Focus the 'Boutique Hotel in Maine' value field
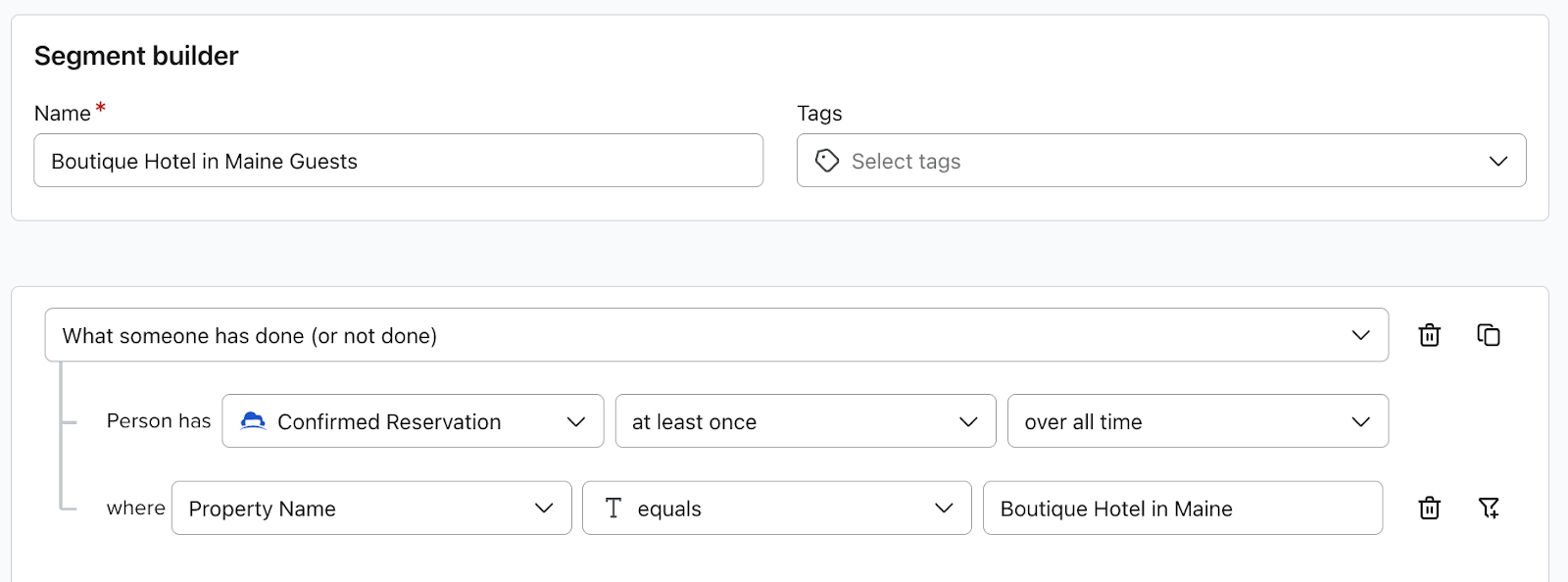Image resolution: width=1568 pixels, height=582 pixels. click(1182, 508)
